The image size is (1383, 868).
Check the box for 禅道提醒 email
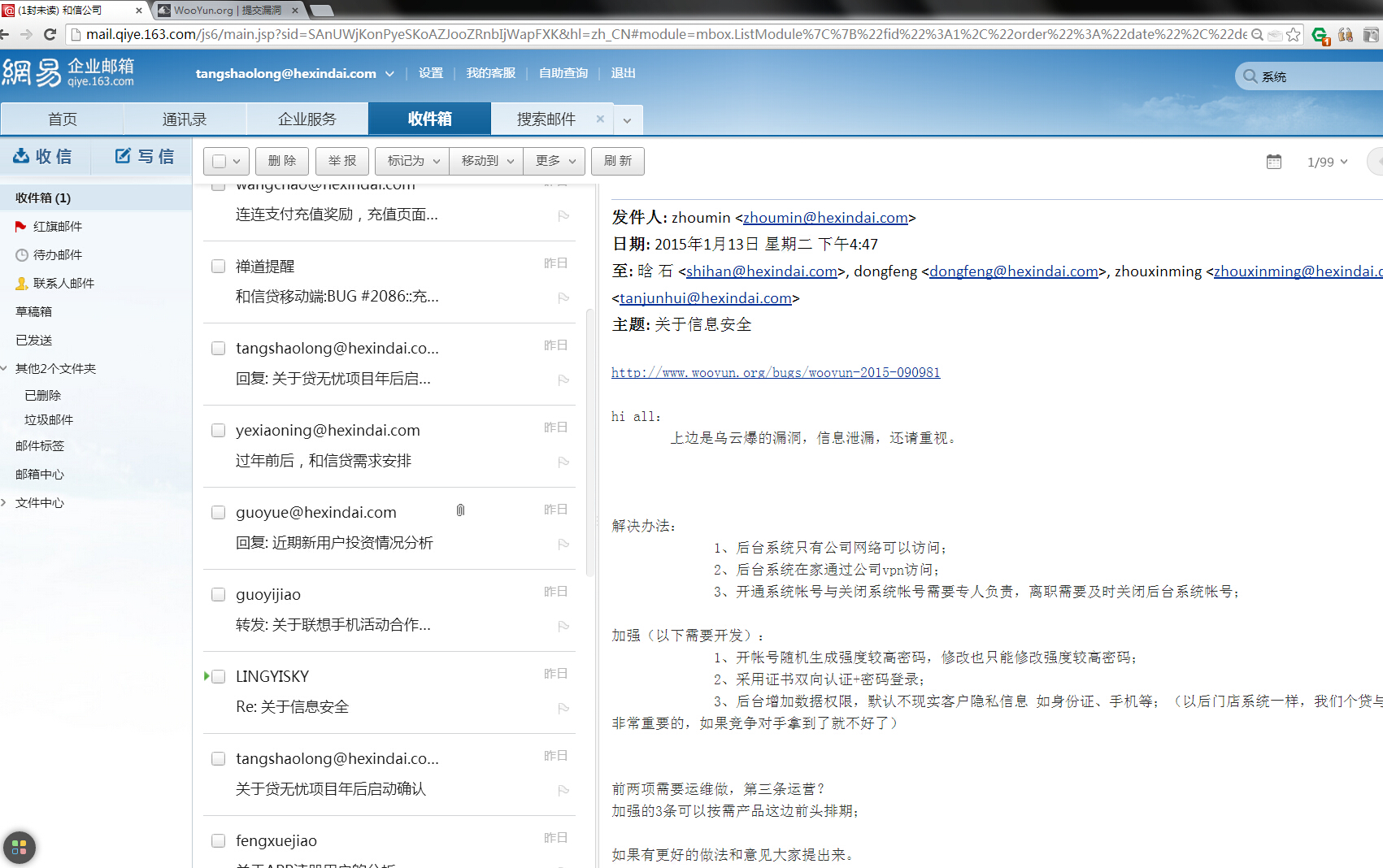(x=218, y=267)
